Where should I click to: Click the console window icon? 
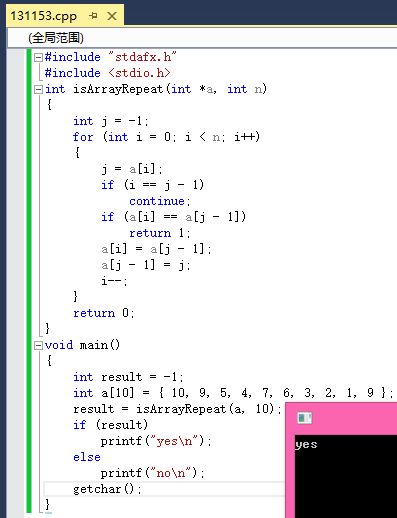pyautogui.click(x=304, y=418)
